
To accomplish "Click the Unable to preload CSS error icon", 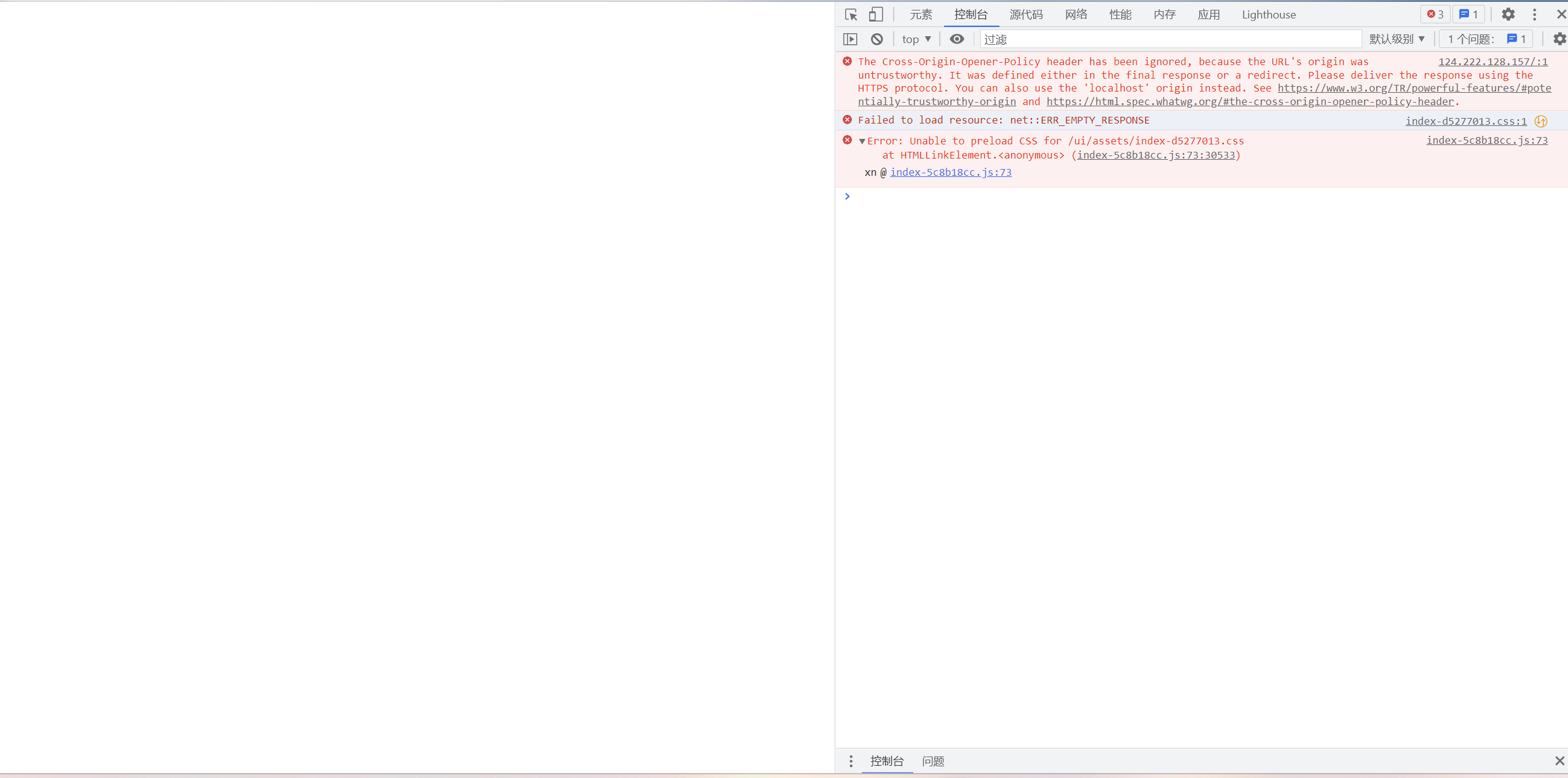I will pyautogui.click(x=848, y=140).
